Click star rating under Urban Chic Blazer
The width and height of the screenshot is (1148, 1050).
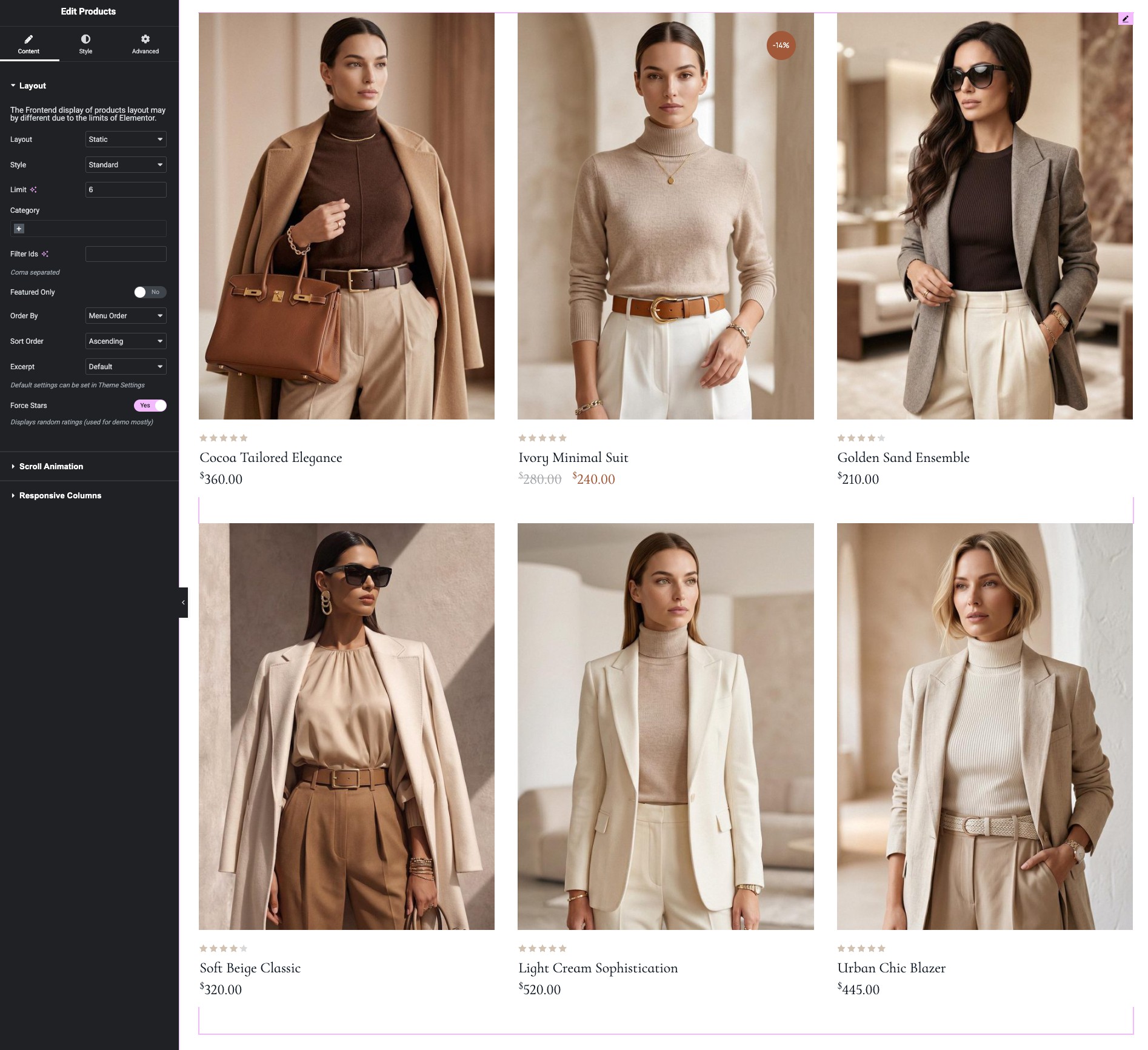point(861,948)
